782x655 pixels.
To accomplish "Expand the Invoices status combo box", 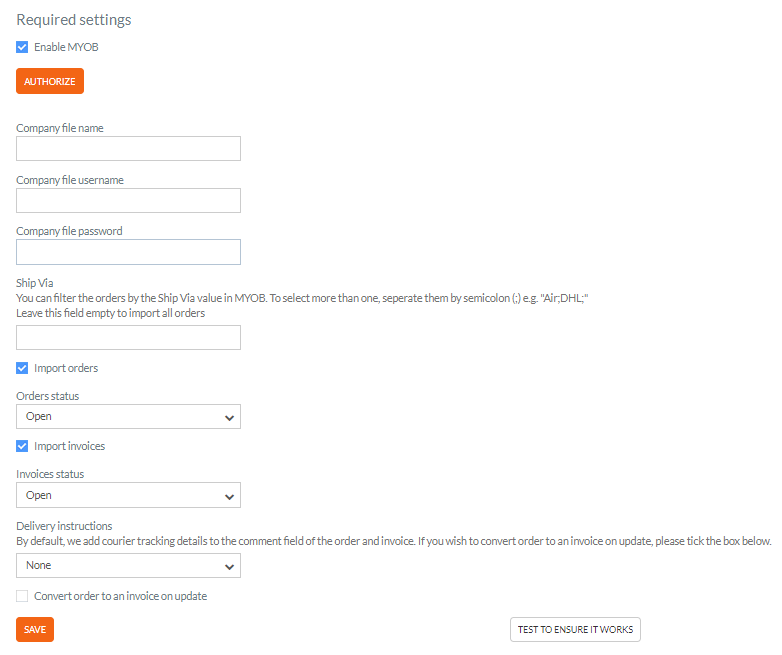I will click(128, 495).
